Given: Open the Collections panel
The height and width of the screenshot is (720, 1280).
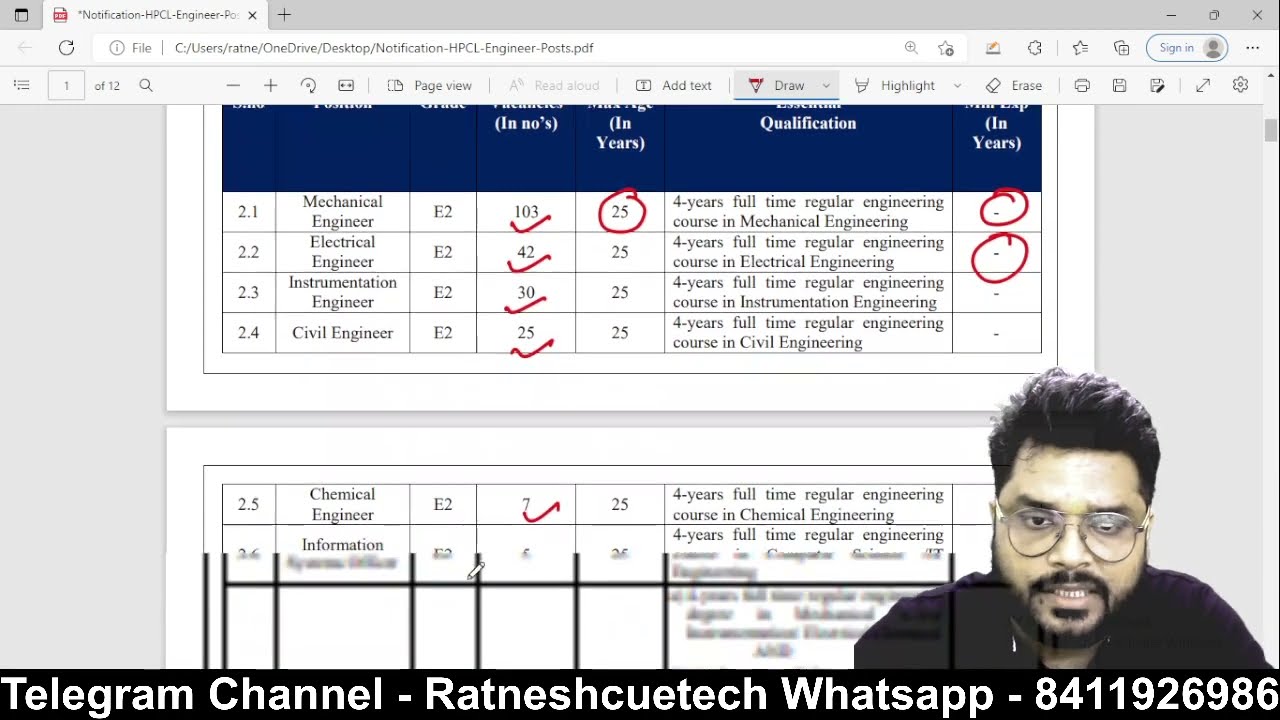Looking at the screenshot, I should [x=1122, y=48].
